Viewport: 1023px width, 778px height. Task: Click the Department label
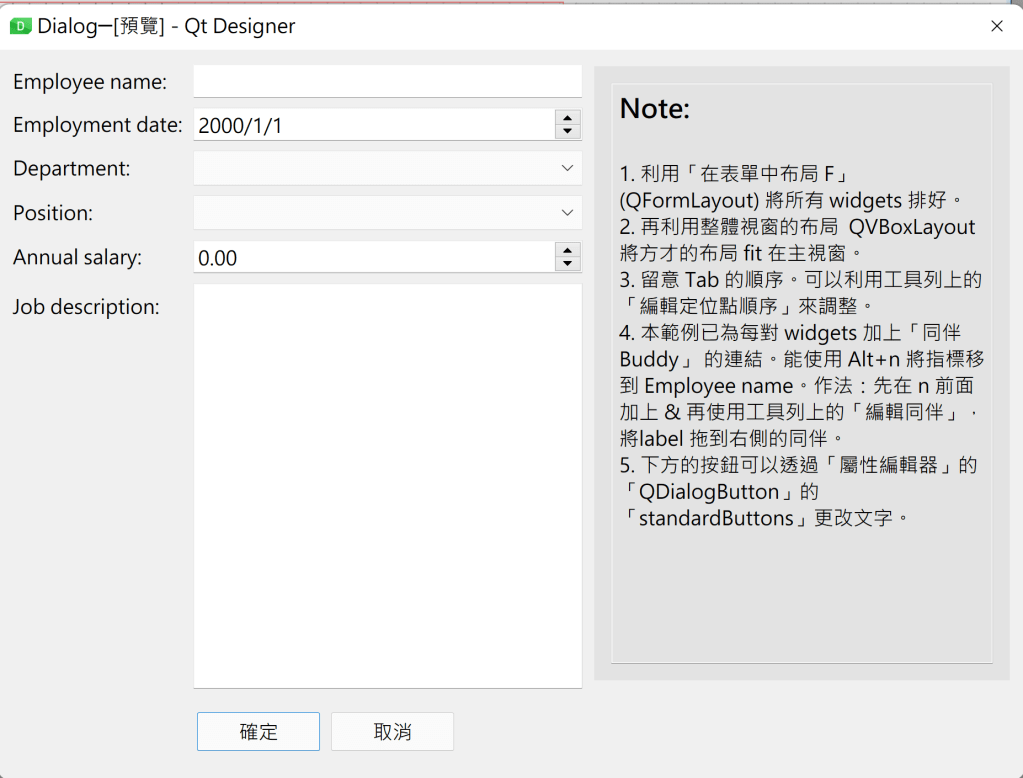tap(72, 169)
